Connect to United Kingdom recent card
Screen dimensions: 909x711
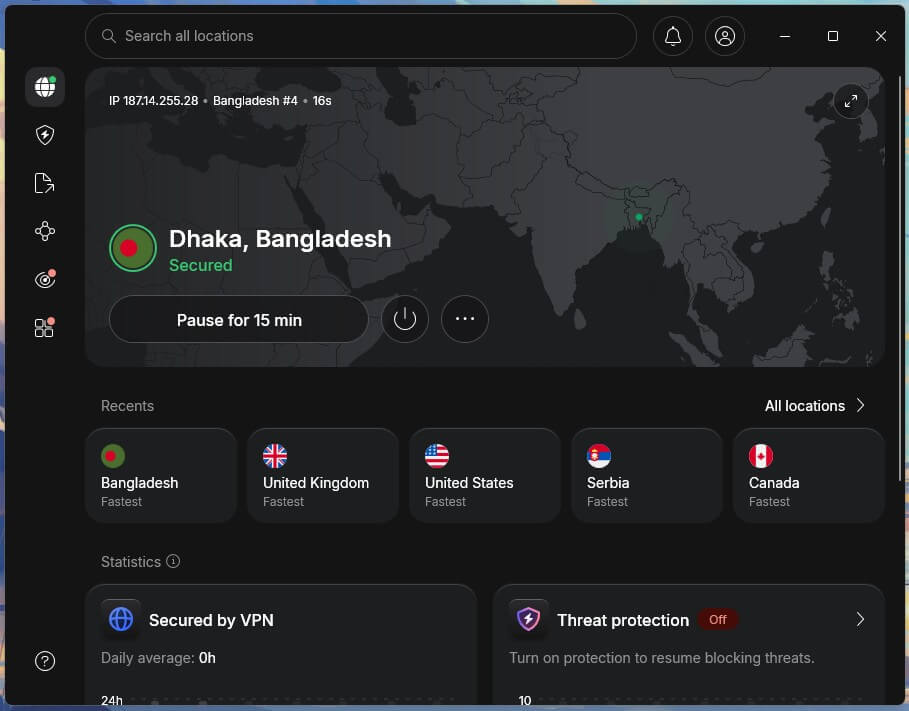323,476
